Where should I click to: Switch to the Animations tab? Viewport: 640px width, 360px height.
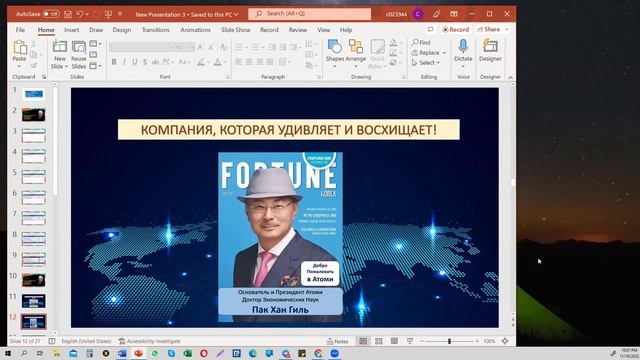click(x=196, y=30)
